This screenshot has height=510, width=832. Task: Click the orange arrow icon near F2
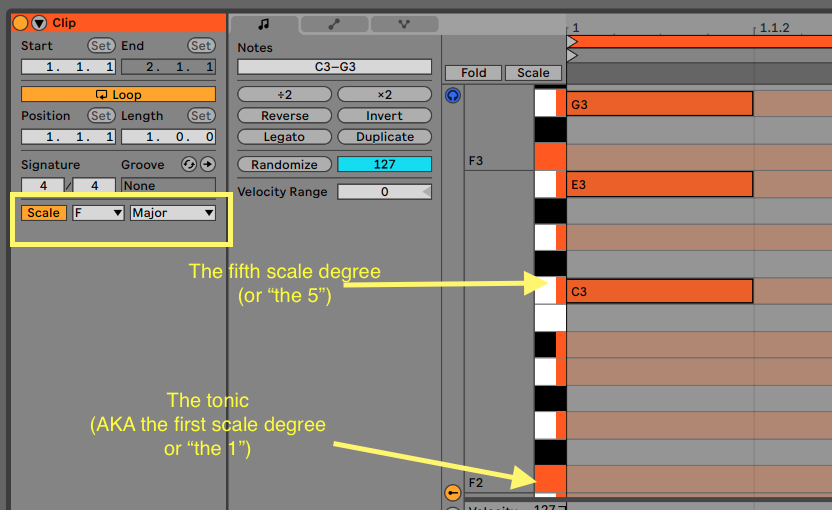[453, 492]
